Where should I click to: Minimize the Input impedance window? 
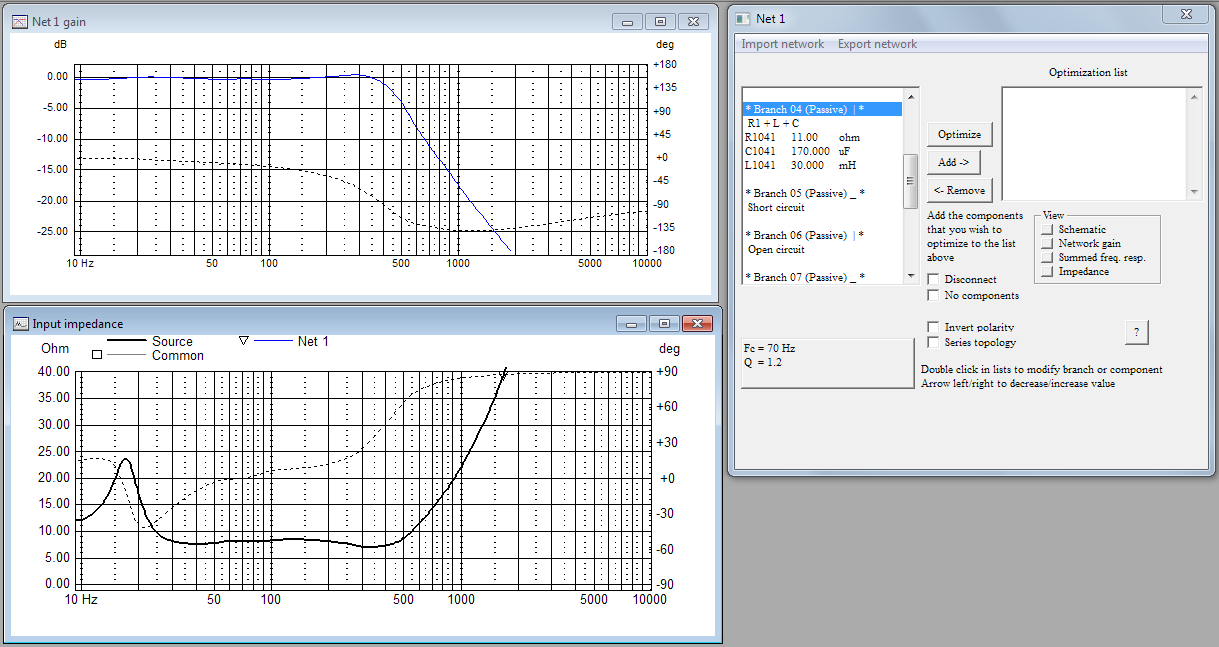pos(631,323)
